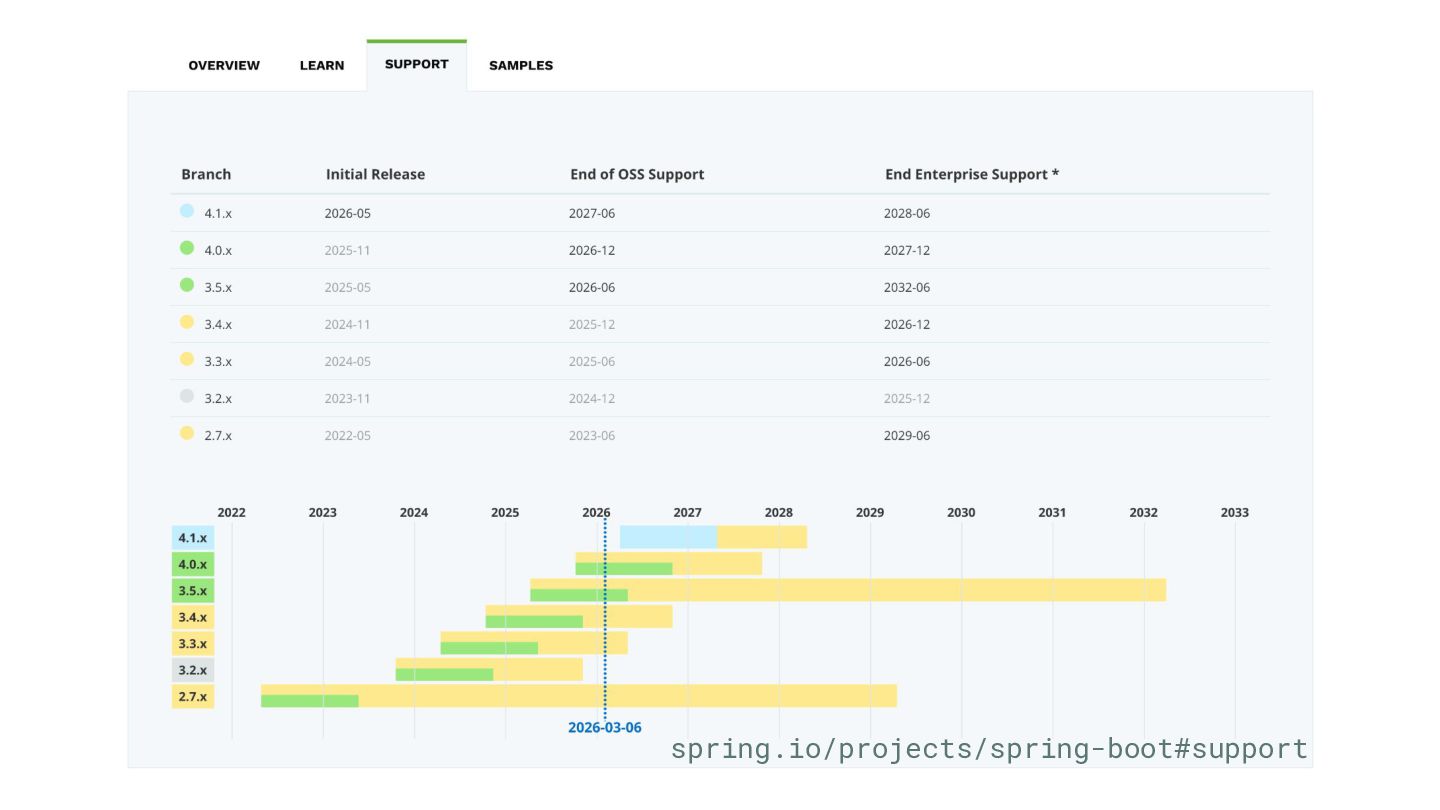Screen dimensions: 1440x810
Task: Click the End Enterprise Support column header
Action: 971,175
